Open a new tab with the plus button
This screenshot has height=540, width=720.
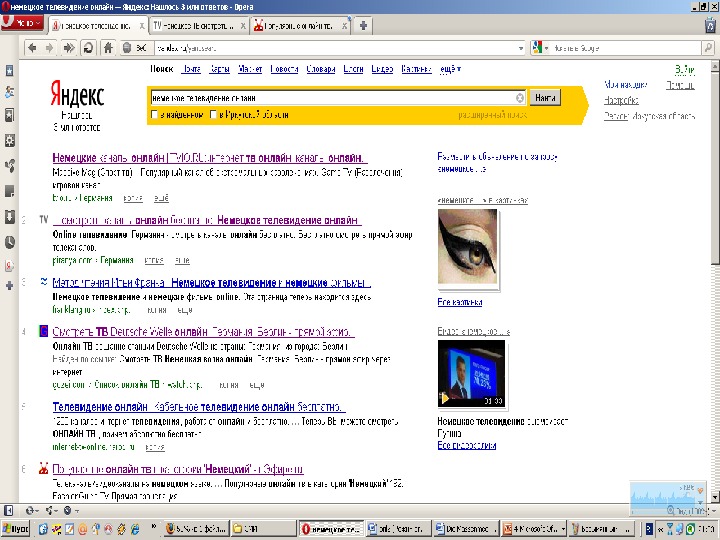click(363, 26)
